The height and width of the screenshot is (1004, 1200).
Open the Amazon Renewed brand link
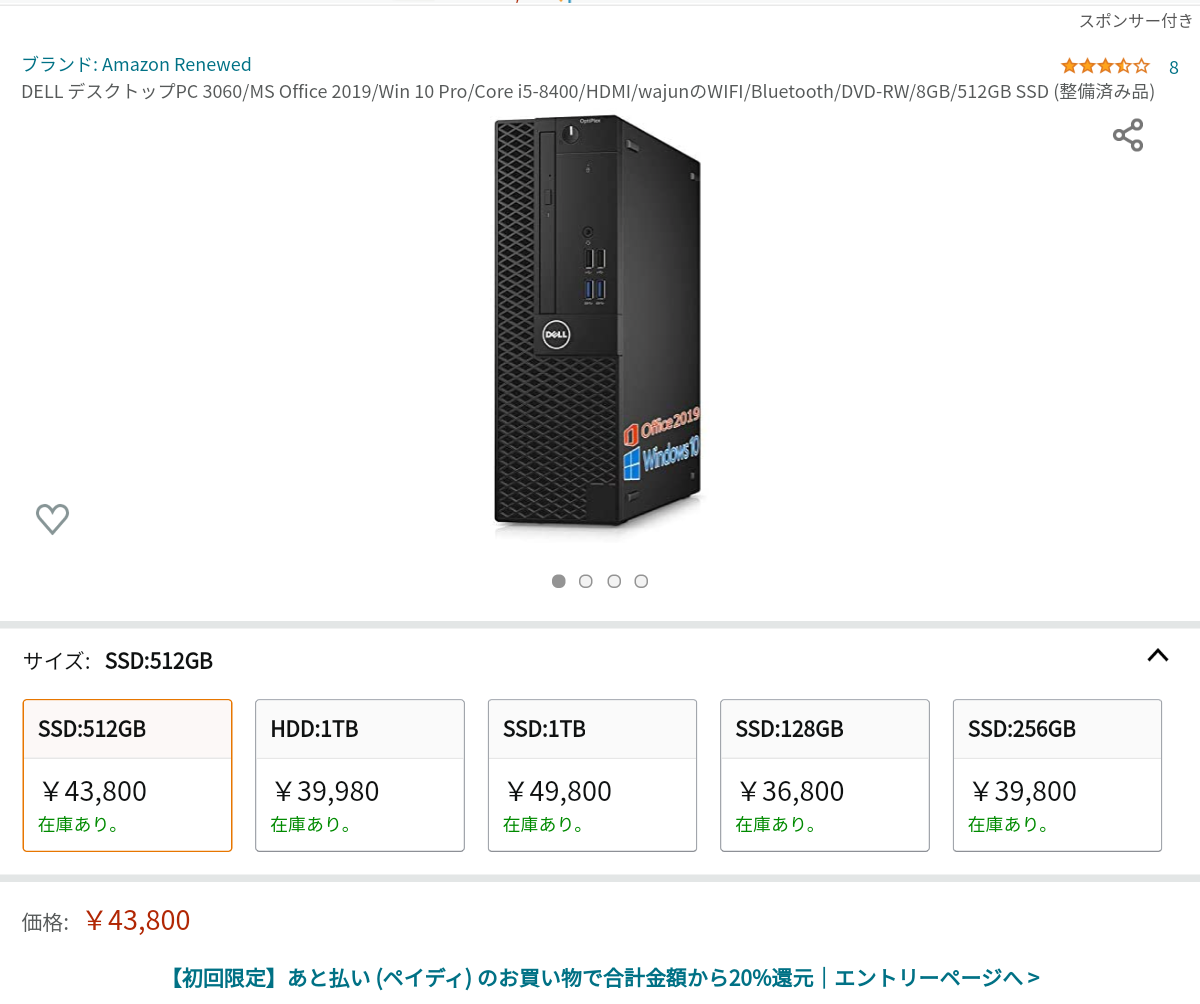(x=136, y=64)
